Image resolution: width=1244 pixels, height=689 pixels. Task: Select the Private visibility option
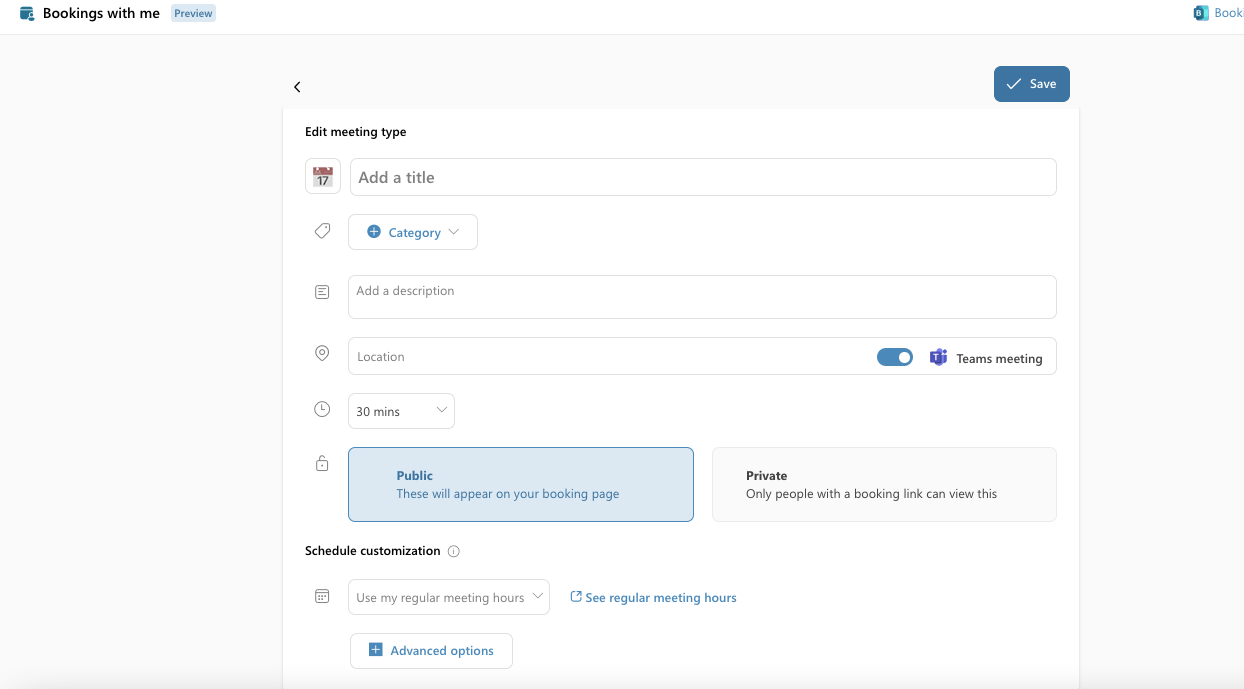pyautogui.click(x=884, y=484)
